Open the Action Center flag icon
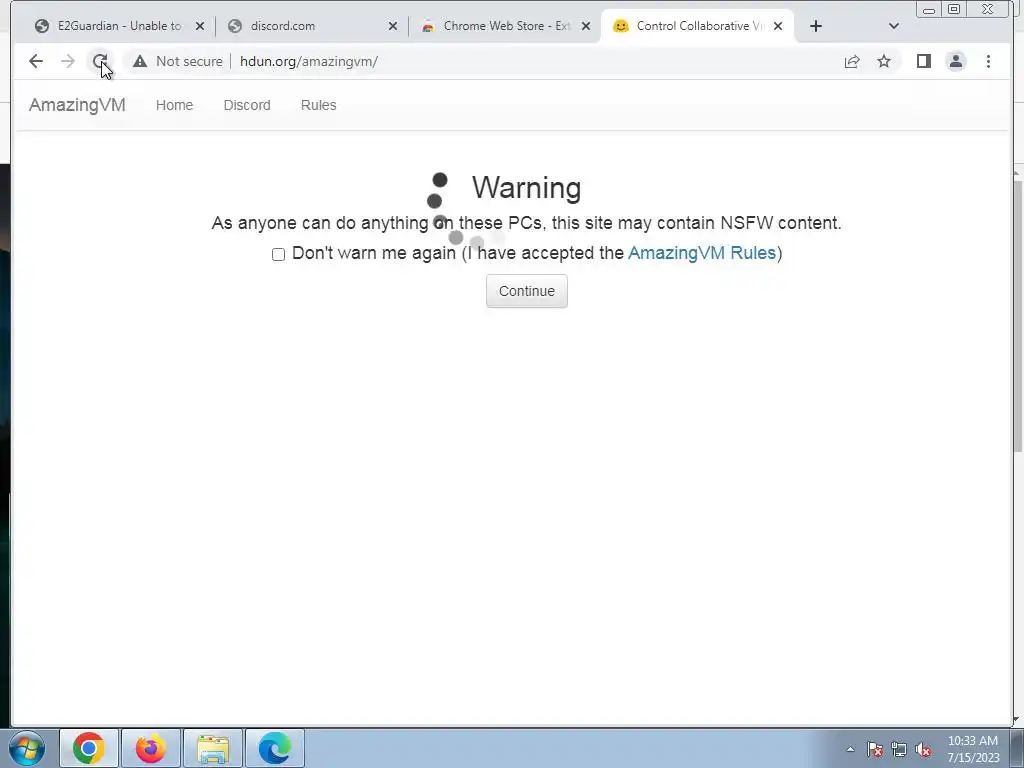 875,749
